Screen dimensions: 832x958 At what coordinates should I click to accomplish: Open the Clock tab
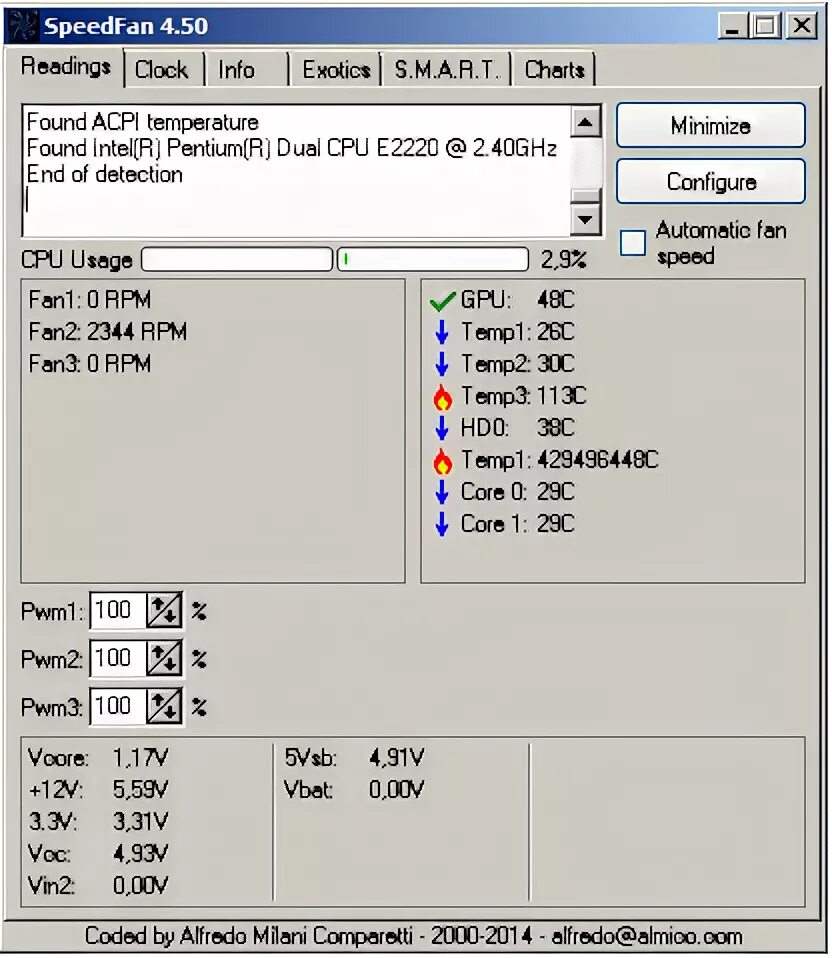pyautogui.click(x=162, y=70)
